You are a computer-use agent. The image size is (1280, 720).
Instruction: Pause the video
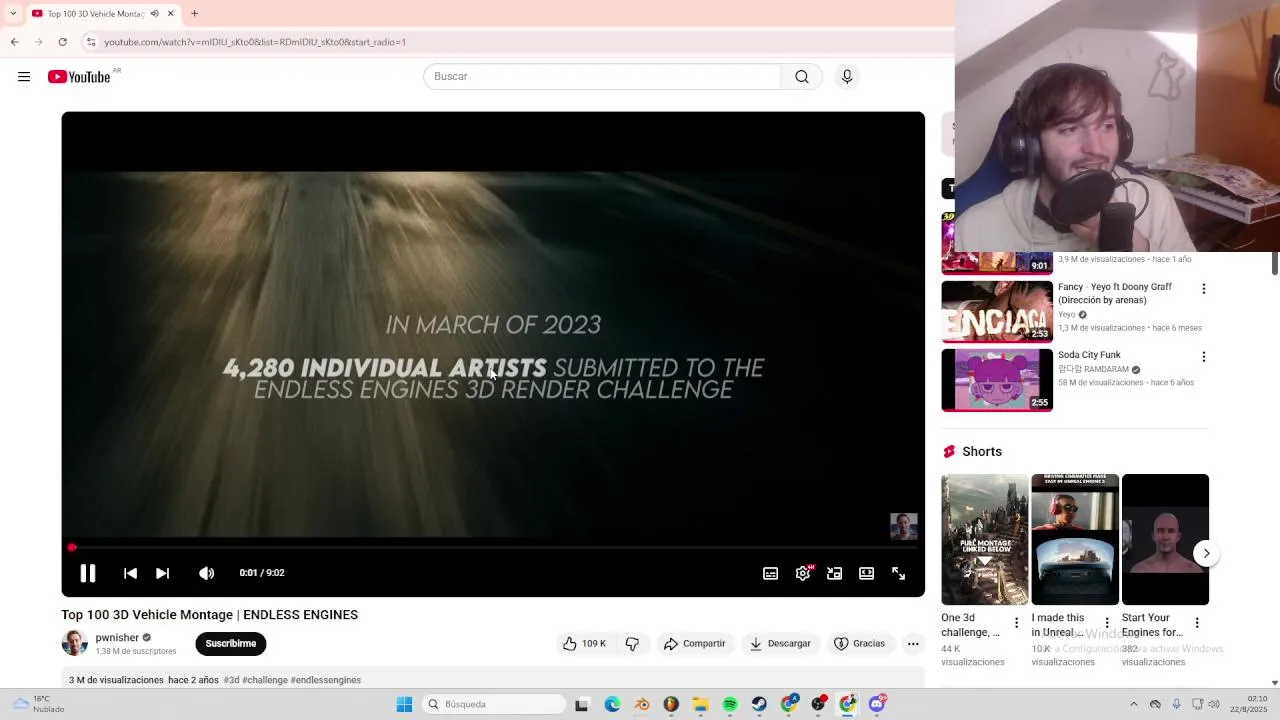[x=88, y=573]
